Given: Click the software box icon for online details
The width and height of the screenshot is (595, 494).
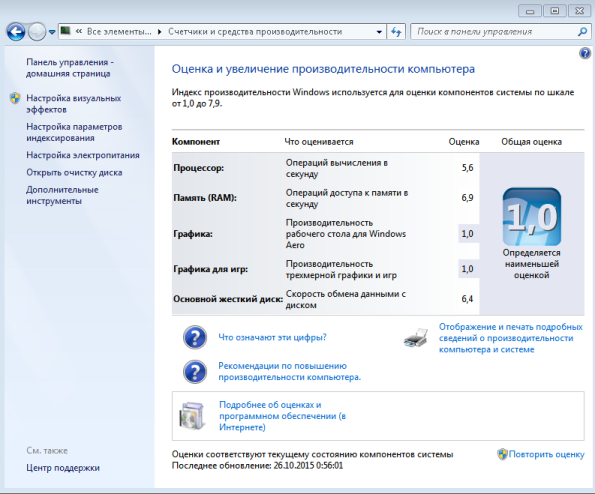Looking at the screenshot, I should tap(192, 416).
